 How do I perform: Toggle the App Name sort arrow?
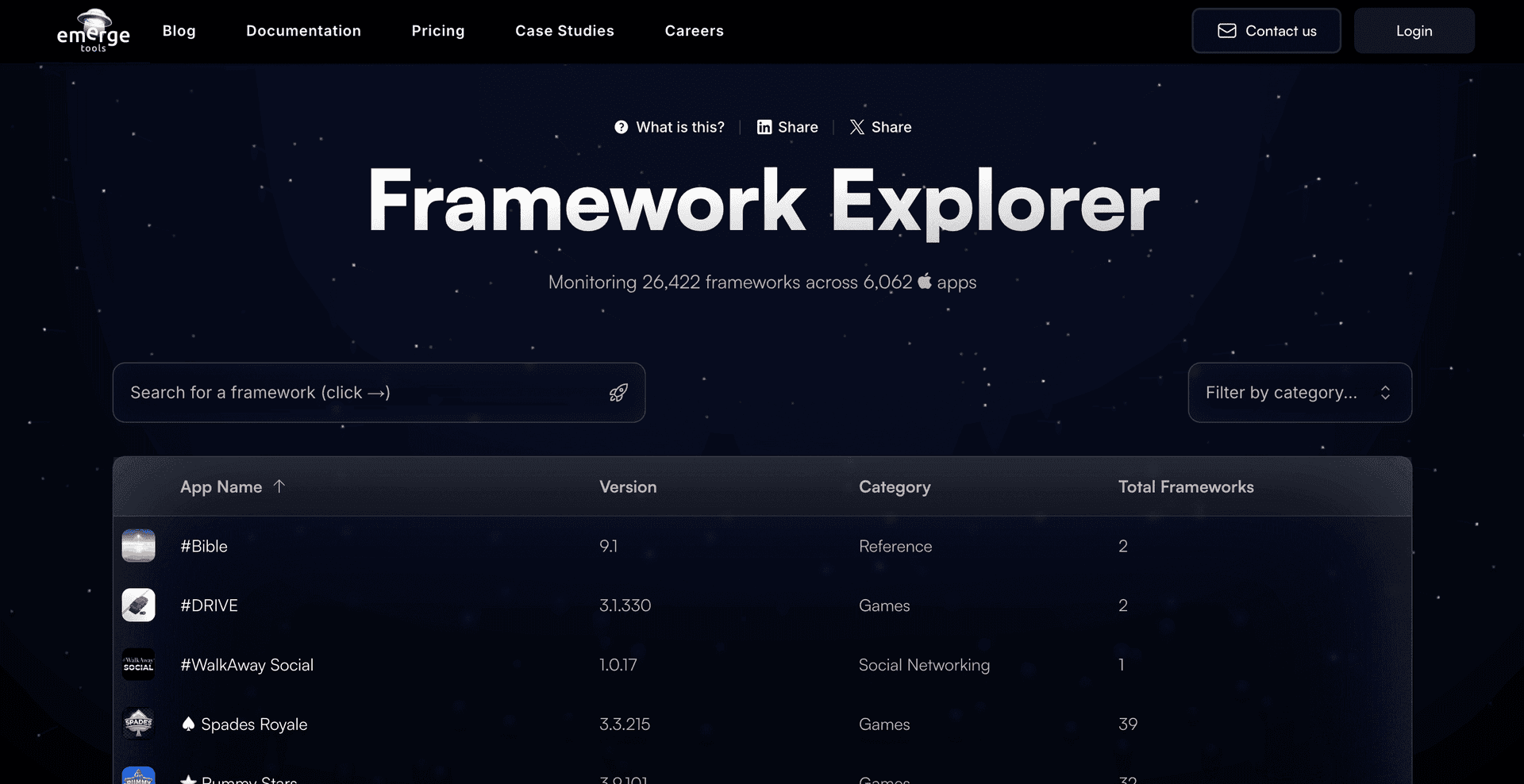coord(280,486)
